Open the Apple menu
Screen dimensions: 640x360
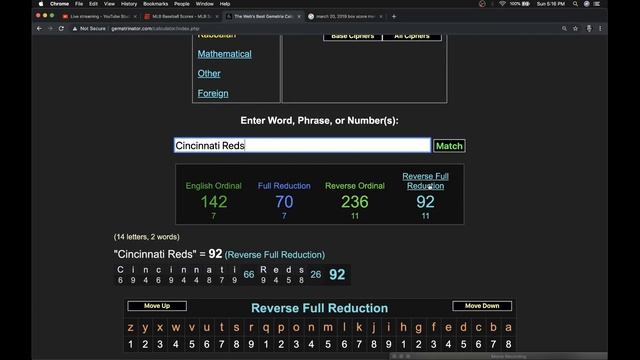(41, 4)
